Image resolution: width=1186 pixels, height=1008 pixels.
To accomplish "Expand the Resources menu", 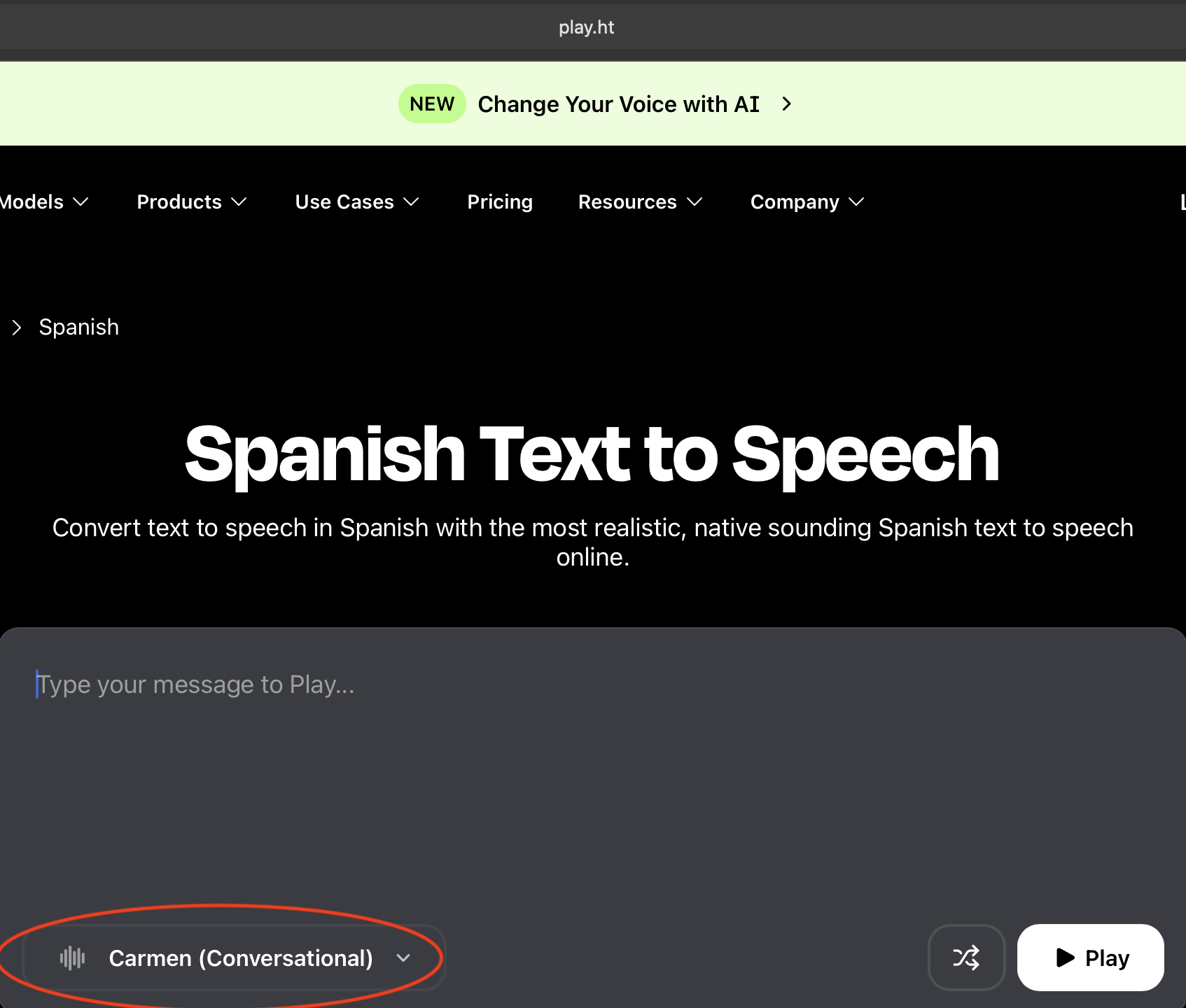I will [x=640, y=202].
